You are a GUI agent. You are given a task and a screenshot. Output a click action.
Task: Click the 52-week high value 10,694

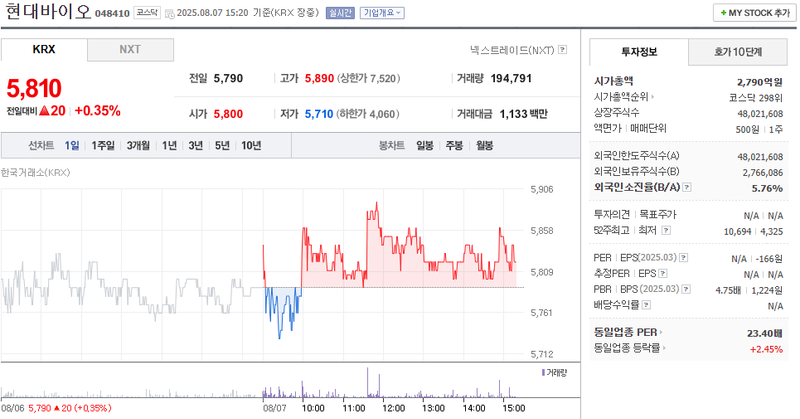[x=737, y=231]
